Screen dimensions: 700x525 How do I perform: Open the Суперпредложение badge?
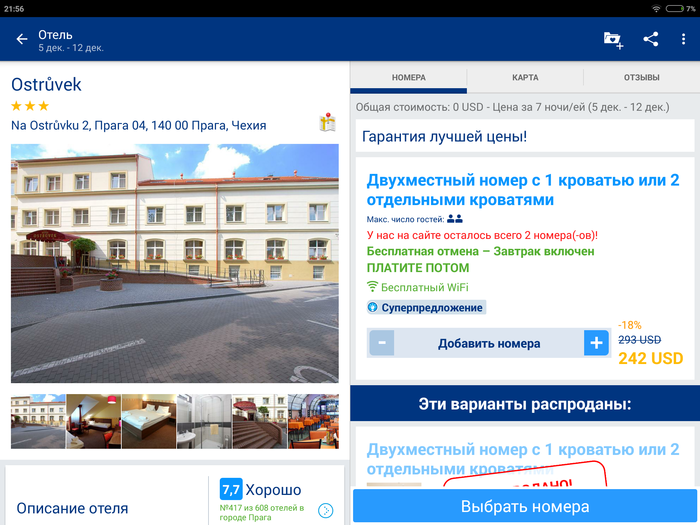pos(426,308)
